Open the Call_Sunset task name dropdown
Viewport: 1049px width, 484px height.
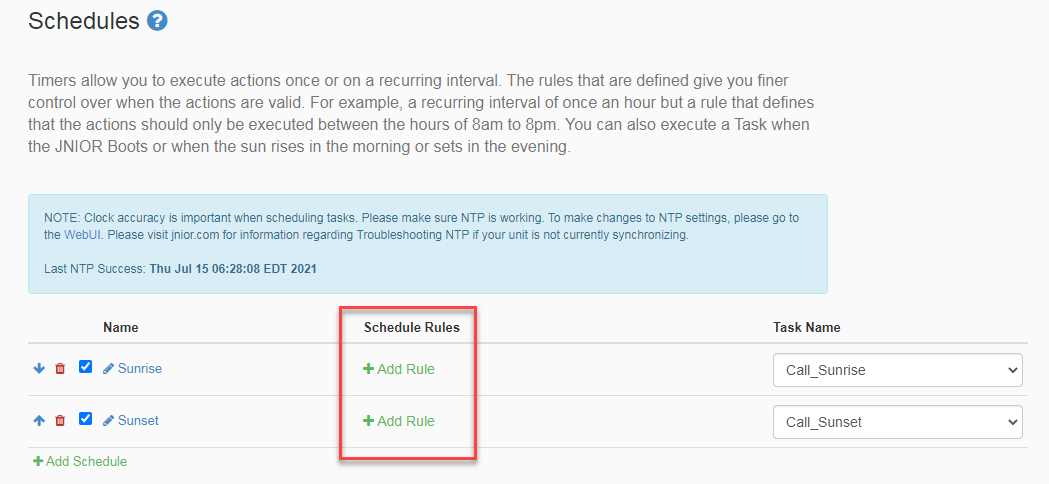898,422
